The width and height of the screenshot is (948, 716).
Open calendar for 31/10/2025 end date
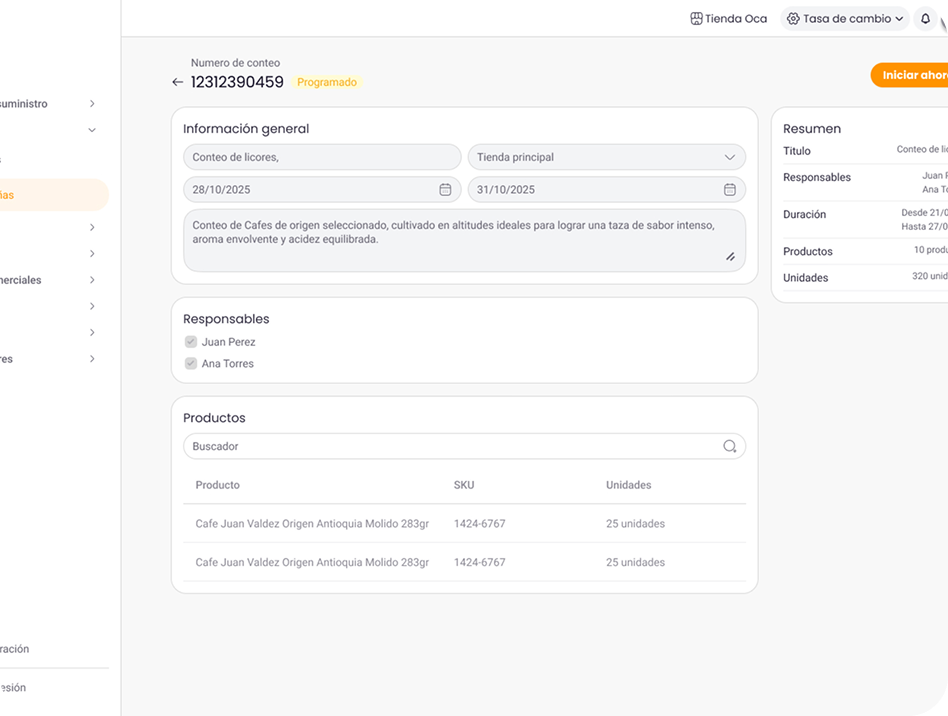(730, 190)
